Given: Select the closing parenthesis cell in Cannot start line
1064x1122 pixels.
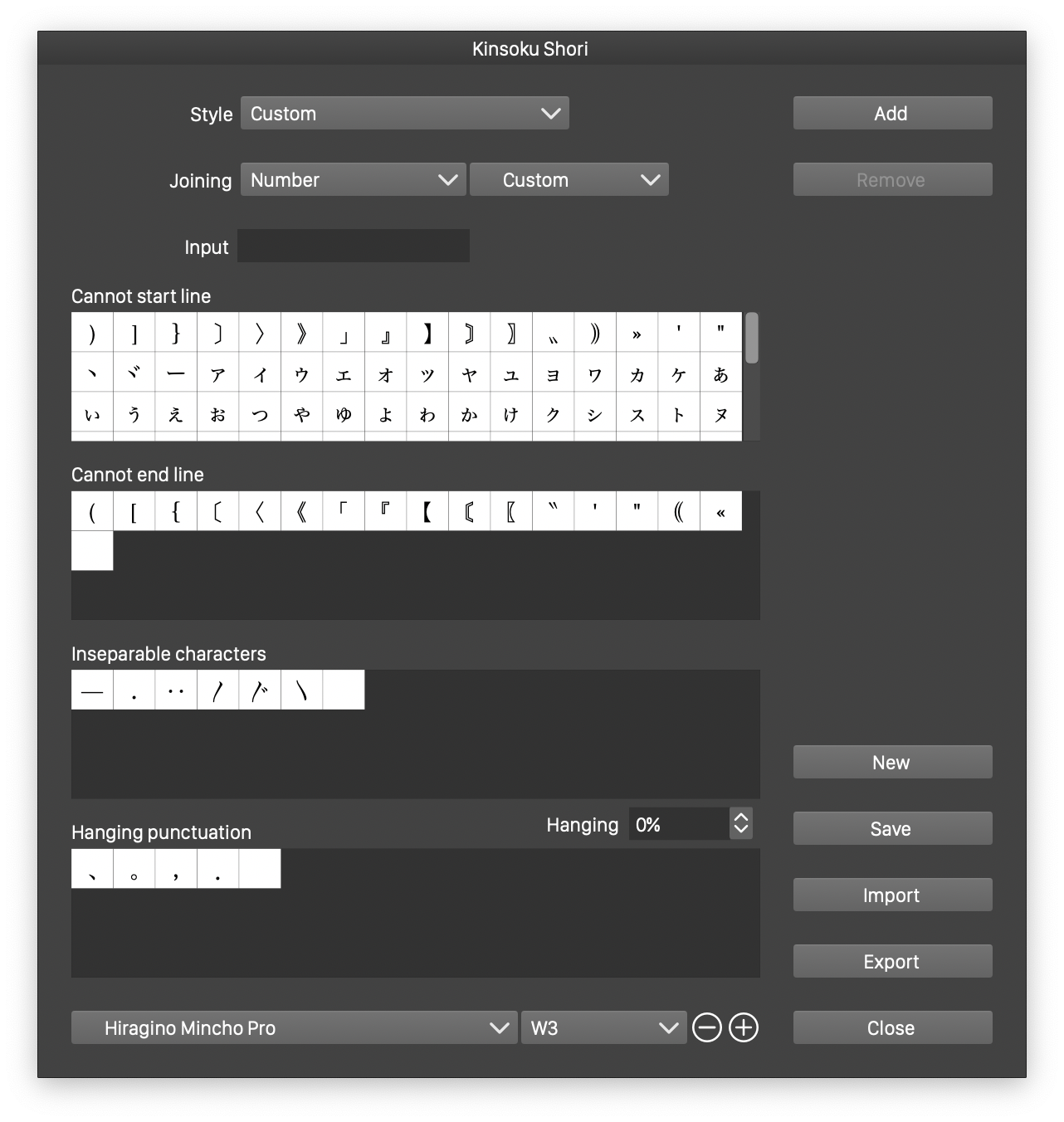Looking at the screenshot, I should [92, 333].
